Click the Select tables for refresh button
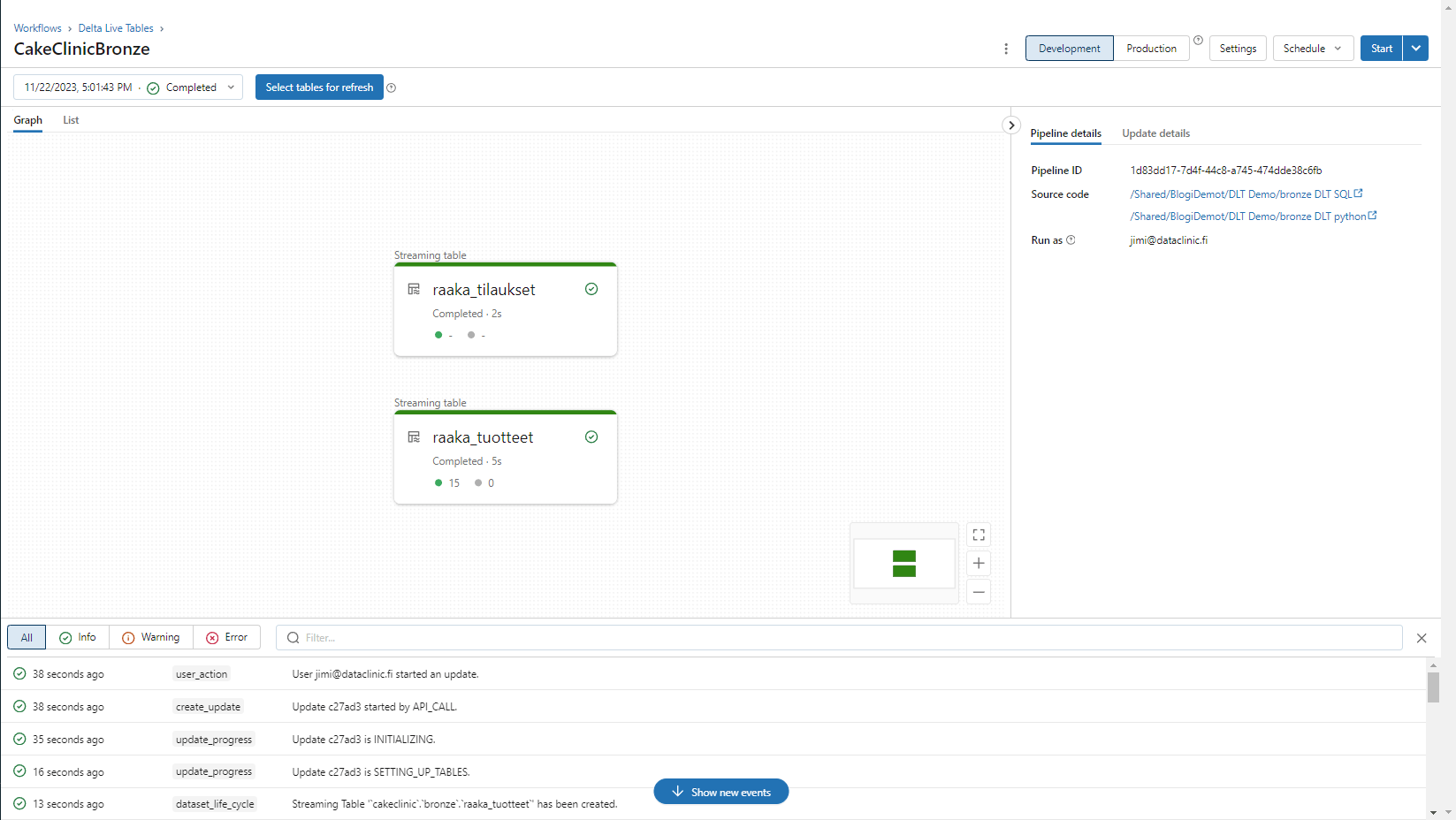The width and height of the screenshot is (1456, 820). coord(318,87)
